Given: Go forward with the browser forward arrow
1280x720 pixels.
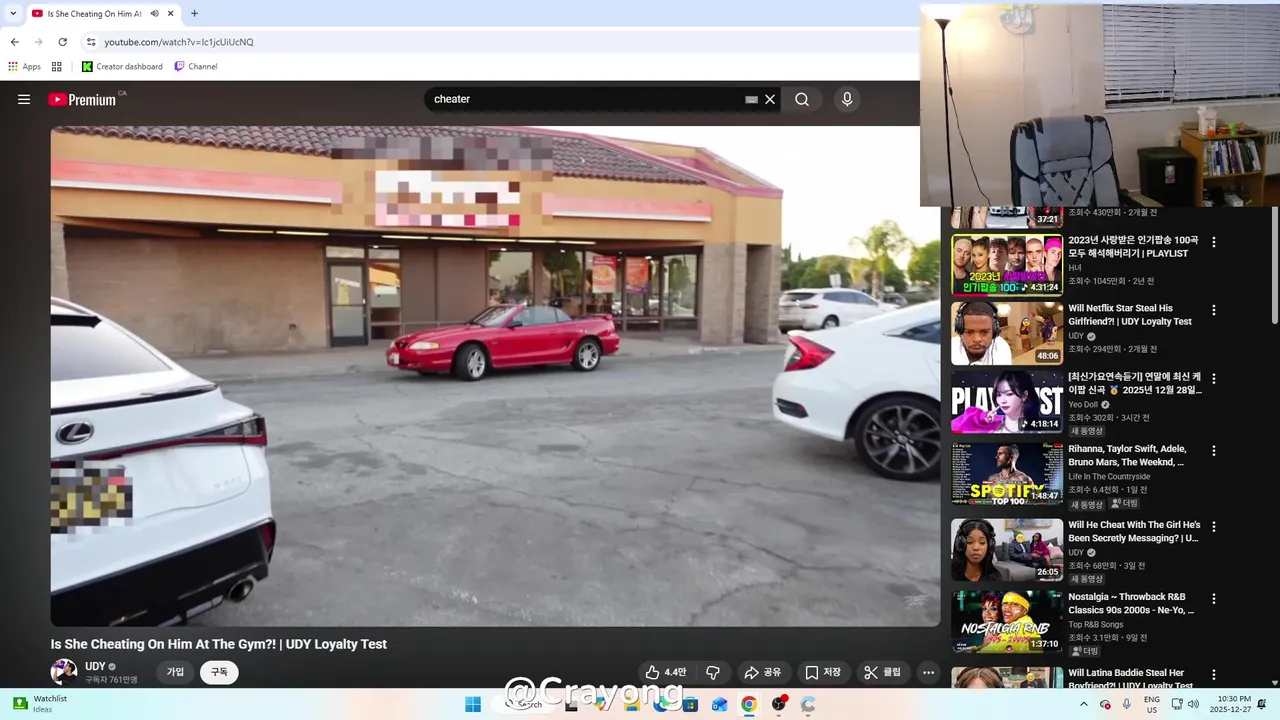Looking at the screenshot, I should pyautogui.click(x=38, y=42).
